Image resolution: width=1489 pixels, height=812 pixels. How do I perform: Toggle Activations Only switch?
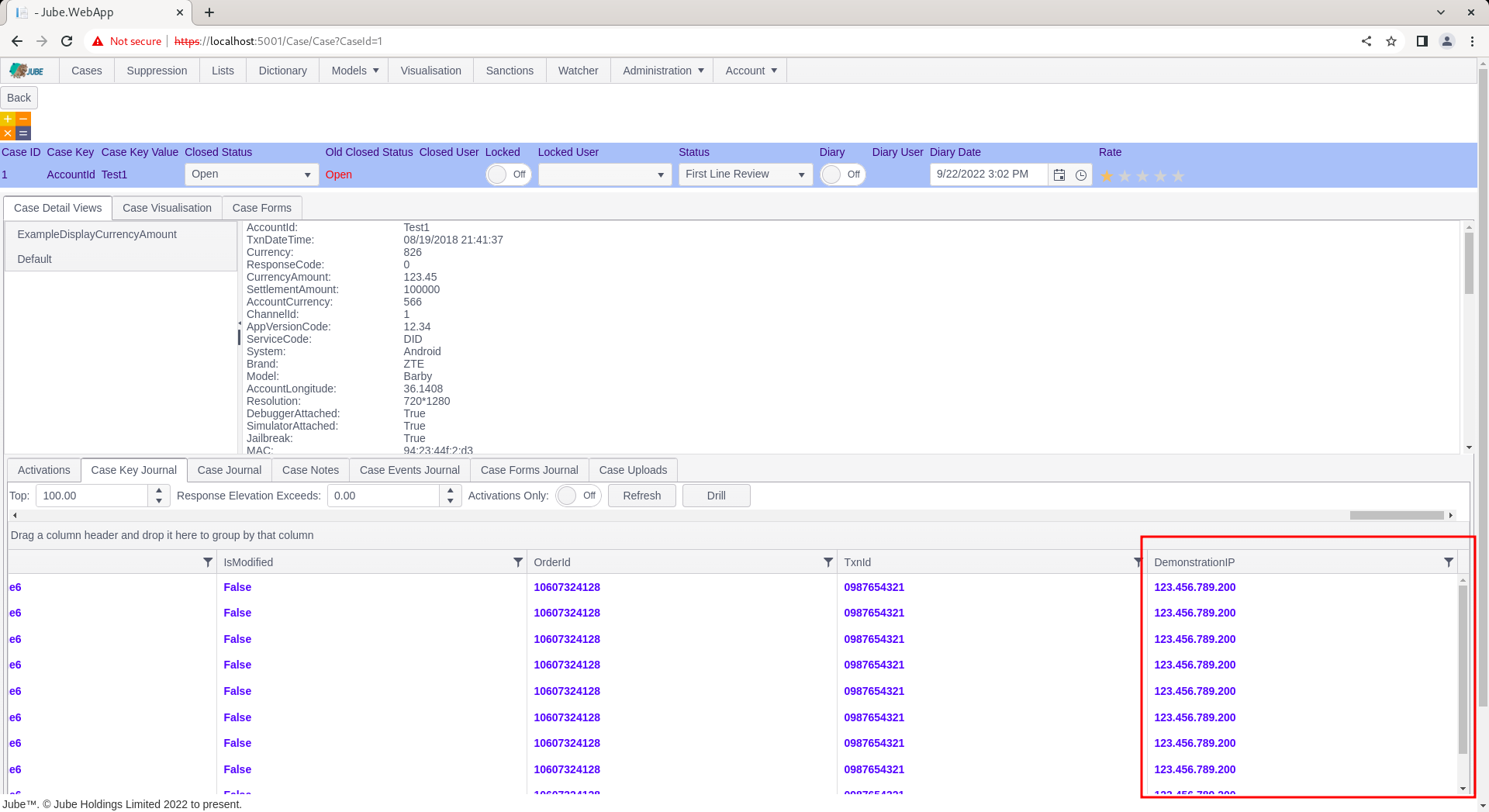tap(579, 496)
